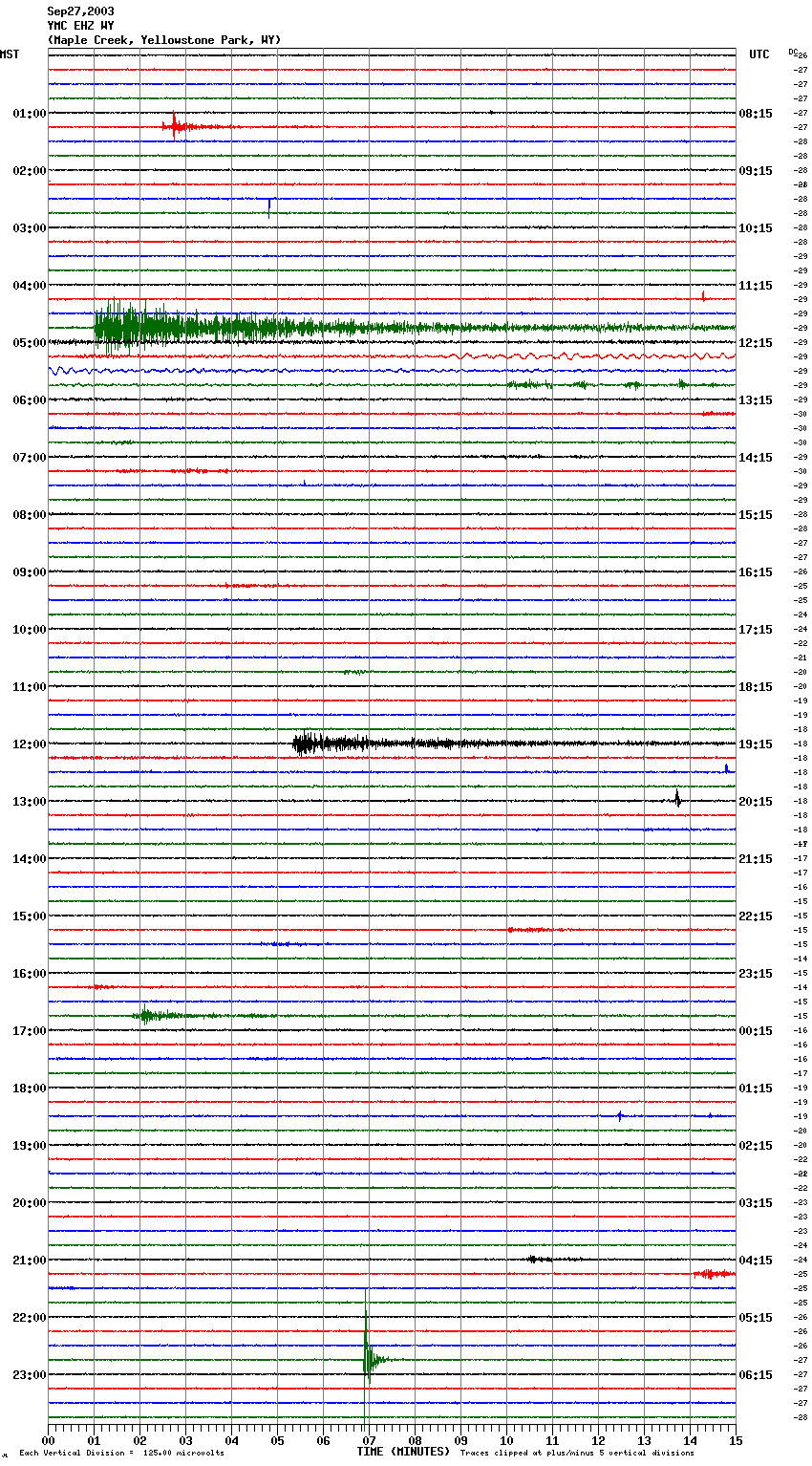The width and height of the screenshot is (812, 1466).
Task: Click the 'TIME (MINUTES)' axis title
Action: (403, 1452)
